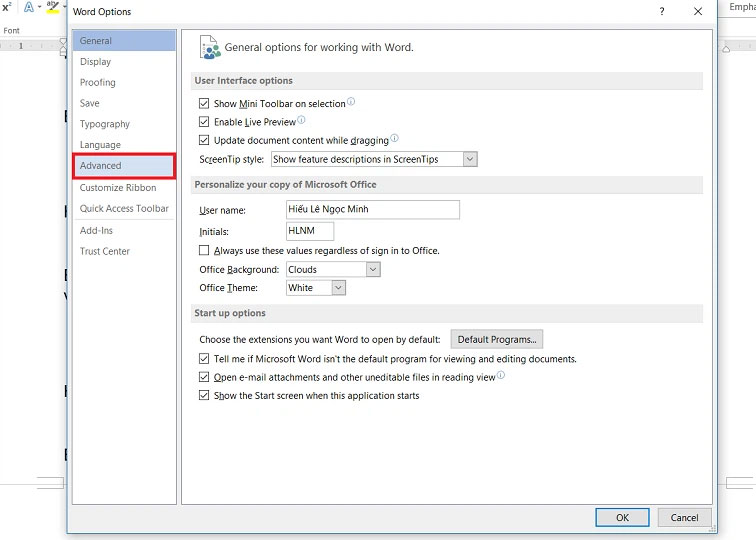Click the Help question mark in title bar
The width and height of the screenshot is (756, 540).
662,11
